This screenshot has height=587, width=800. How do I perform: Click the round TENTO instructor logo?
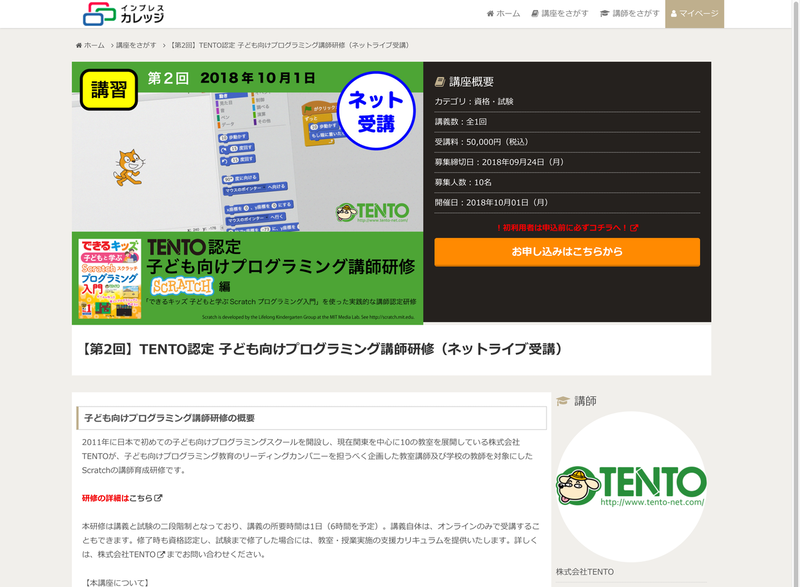[x=631, y=487]
